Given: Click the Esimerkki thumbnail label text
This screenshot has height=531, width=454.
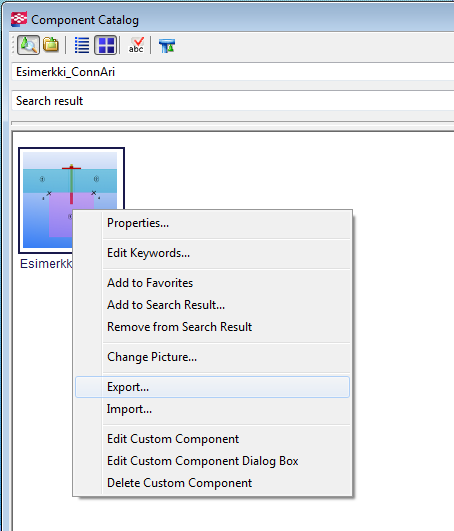Looking at the screenshot, I should pyautogui.click(x=46, y=263).
